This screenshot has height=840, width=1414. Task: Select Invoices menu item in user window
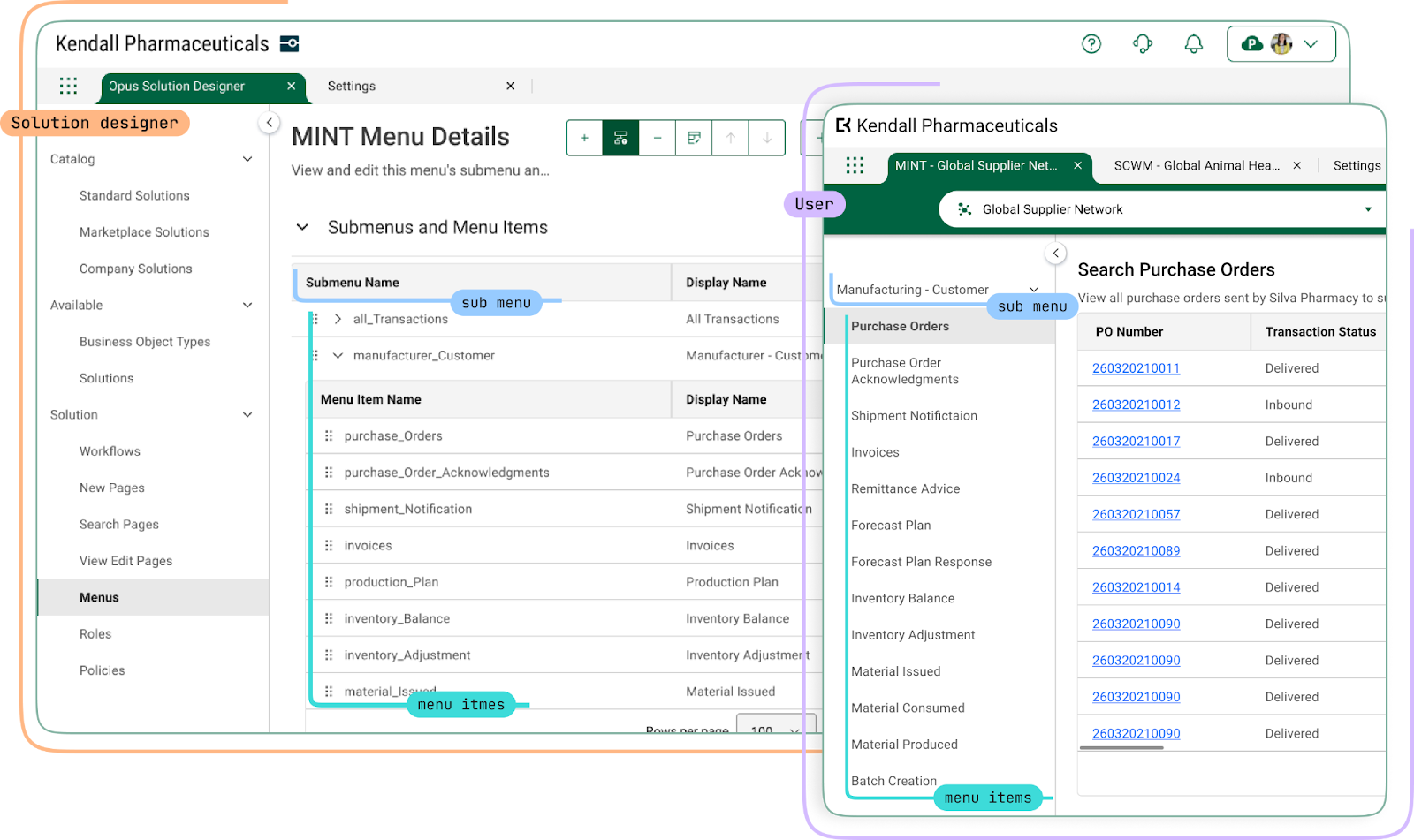pyautogui.click(x=875, y=452)
